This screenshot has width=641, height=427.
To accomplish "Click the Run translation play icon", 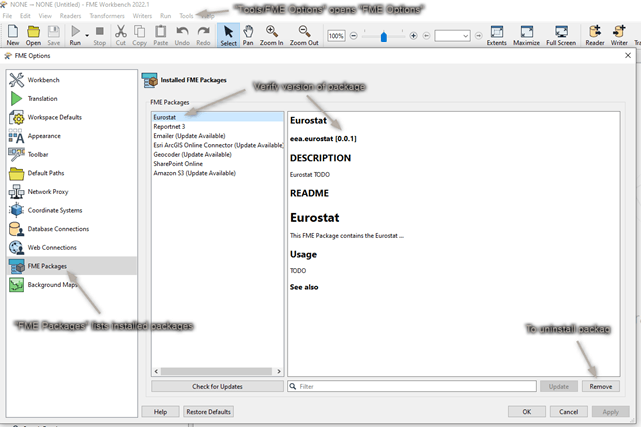I will pos(73,34).
